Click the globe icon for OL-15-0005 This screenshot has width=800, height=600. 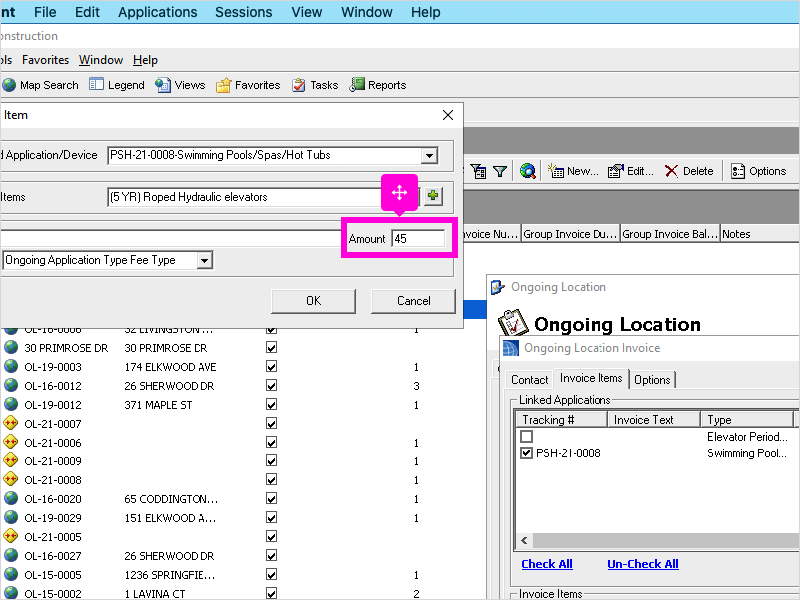[x=11, y=574]
